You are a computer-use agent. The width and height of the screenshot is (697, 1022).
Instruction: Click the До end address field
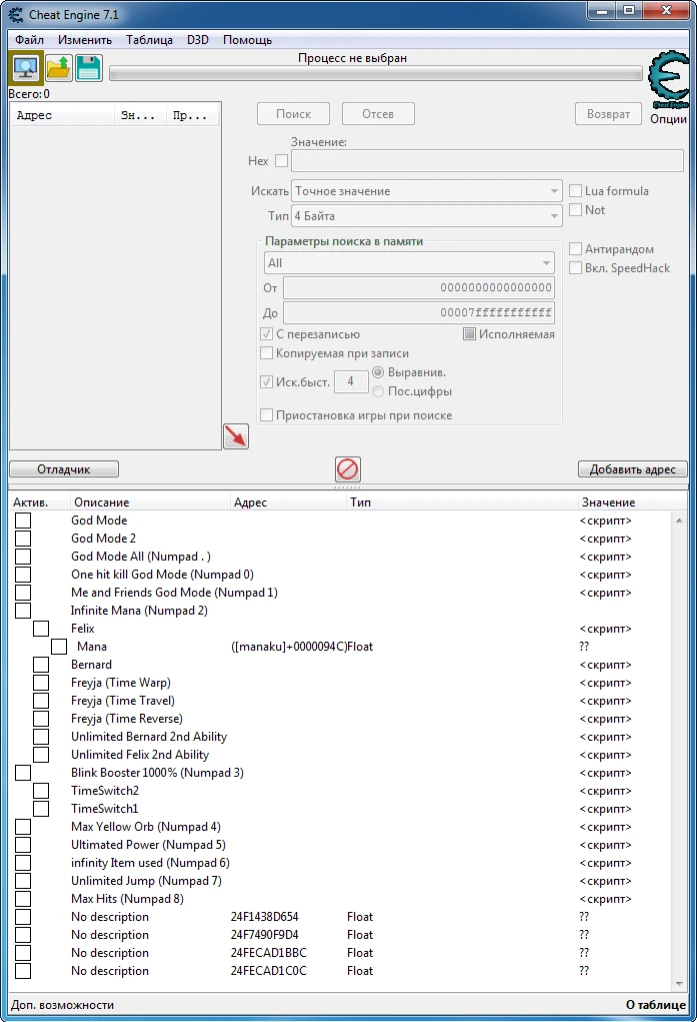pyautogui.click(x=419, y=312)
